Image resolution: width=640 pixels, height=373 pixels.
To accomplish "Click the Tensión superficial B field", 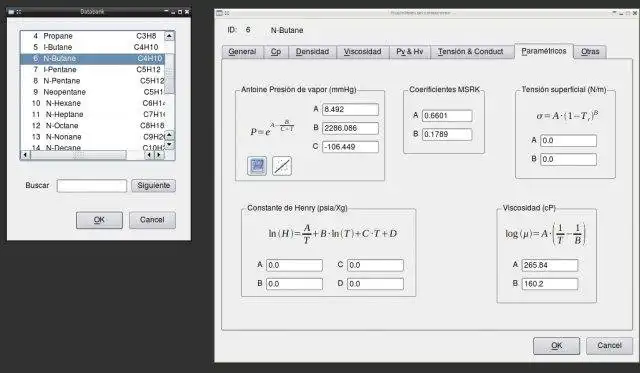I will (568, 160).
